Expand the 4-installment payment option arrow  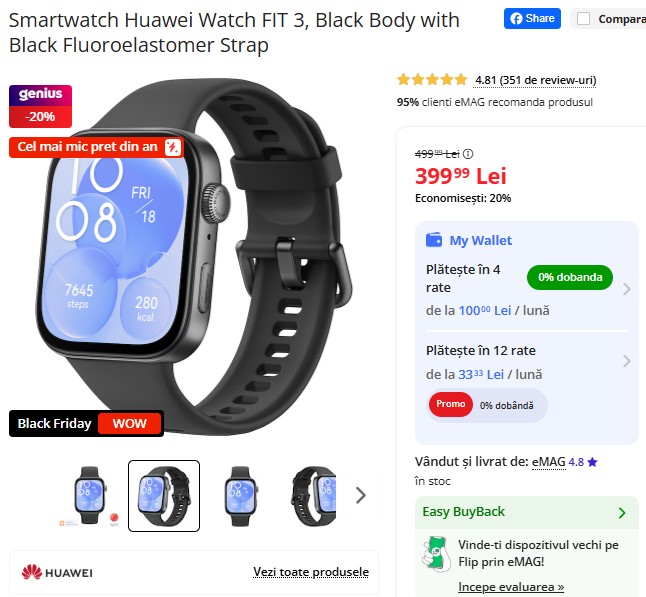(627, 289)
